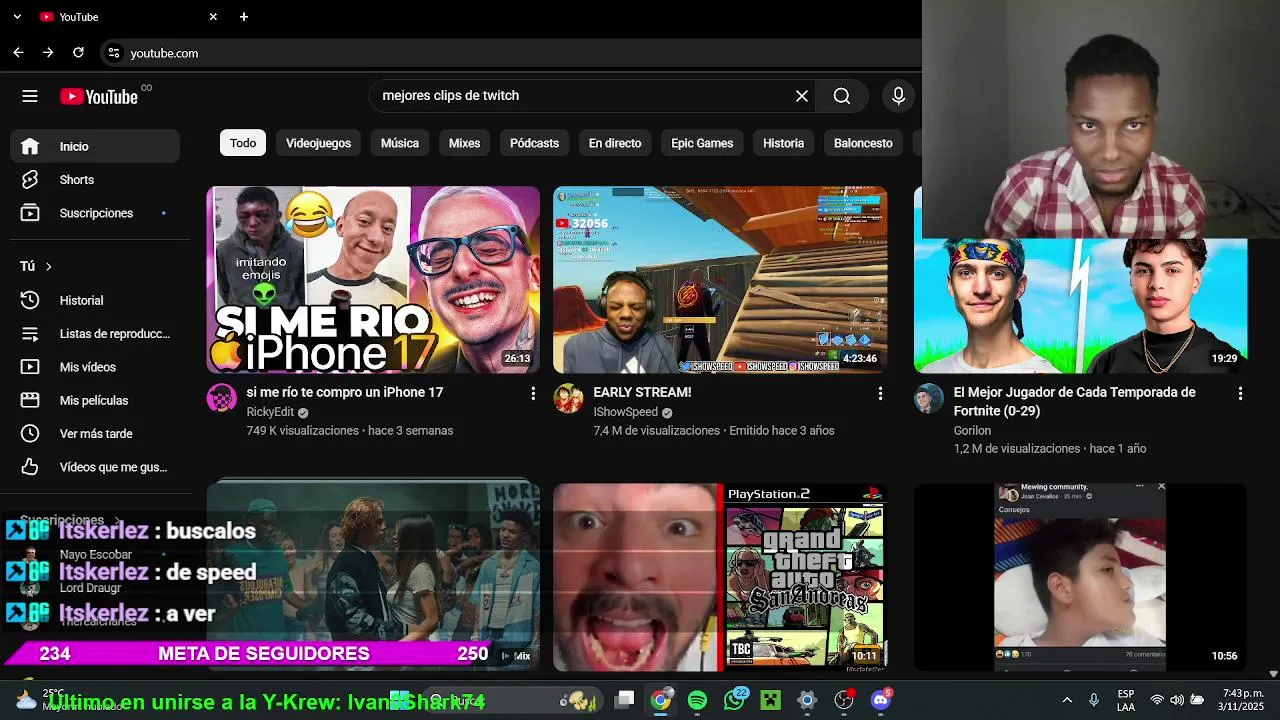Open Mis películas in the sidebar
Screen dimensions: 1280x720
pos(95,400)
